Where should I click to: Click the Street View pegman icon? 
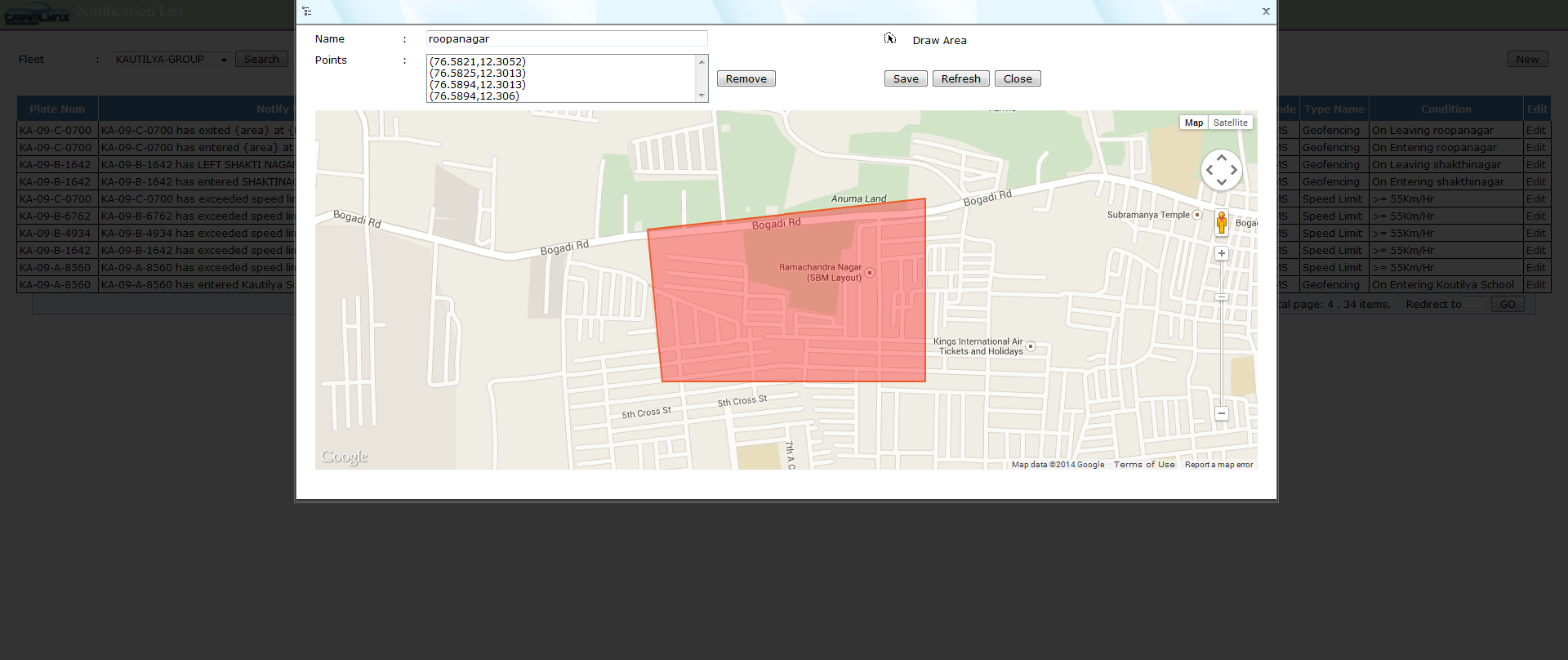click(x=1222, y=222)
